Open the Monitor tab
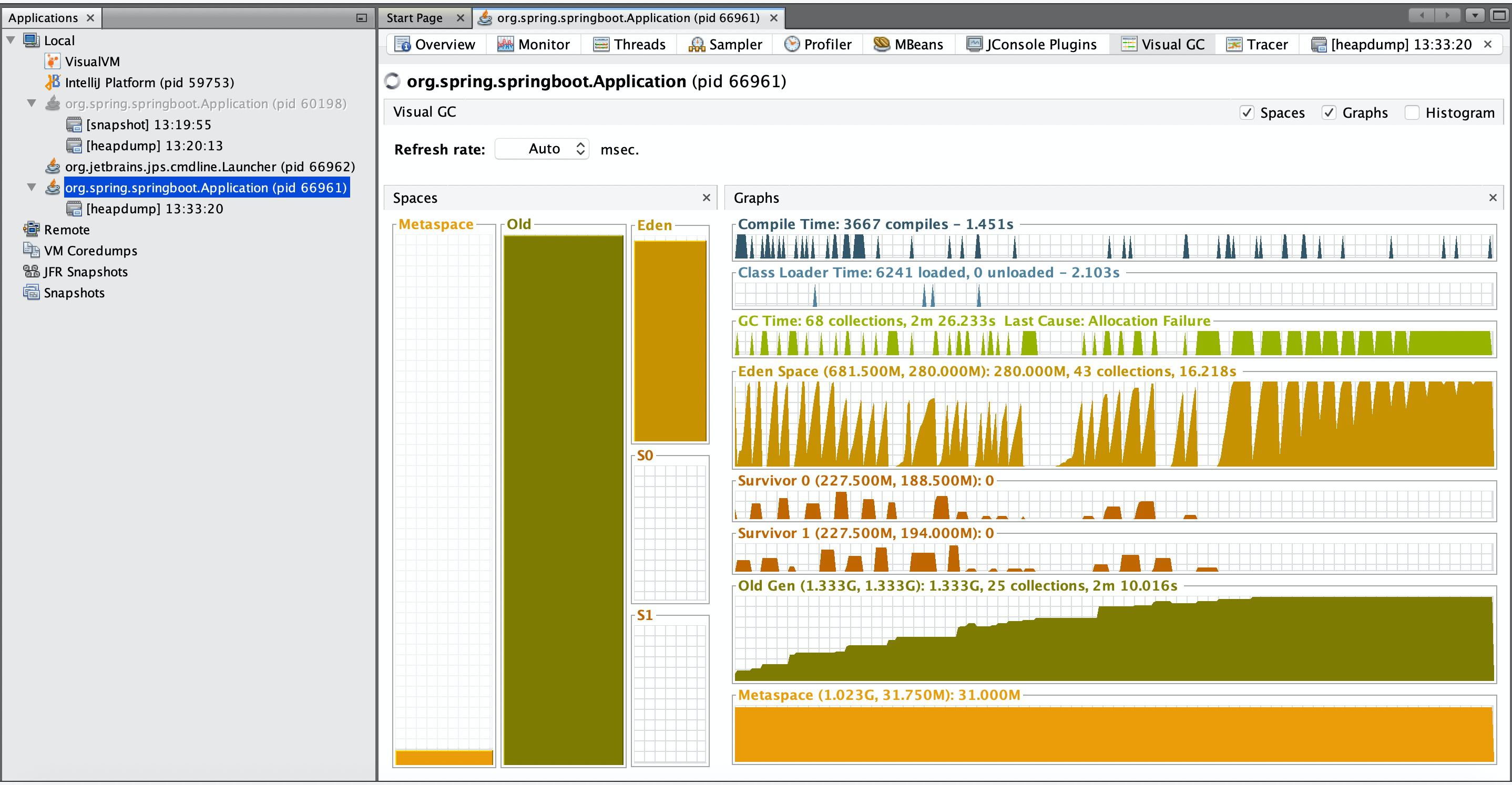The height and width of the screenshot is (785, 1512). coord(534,45)
